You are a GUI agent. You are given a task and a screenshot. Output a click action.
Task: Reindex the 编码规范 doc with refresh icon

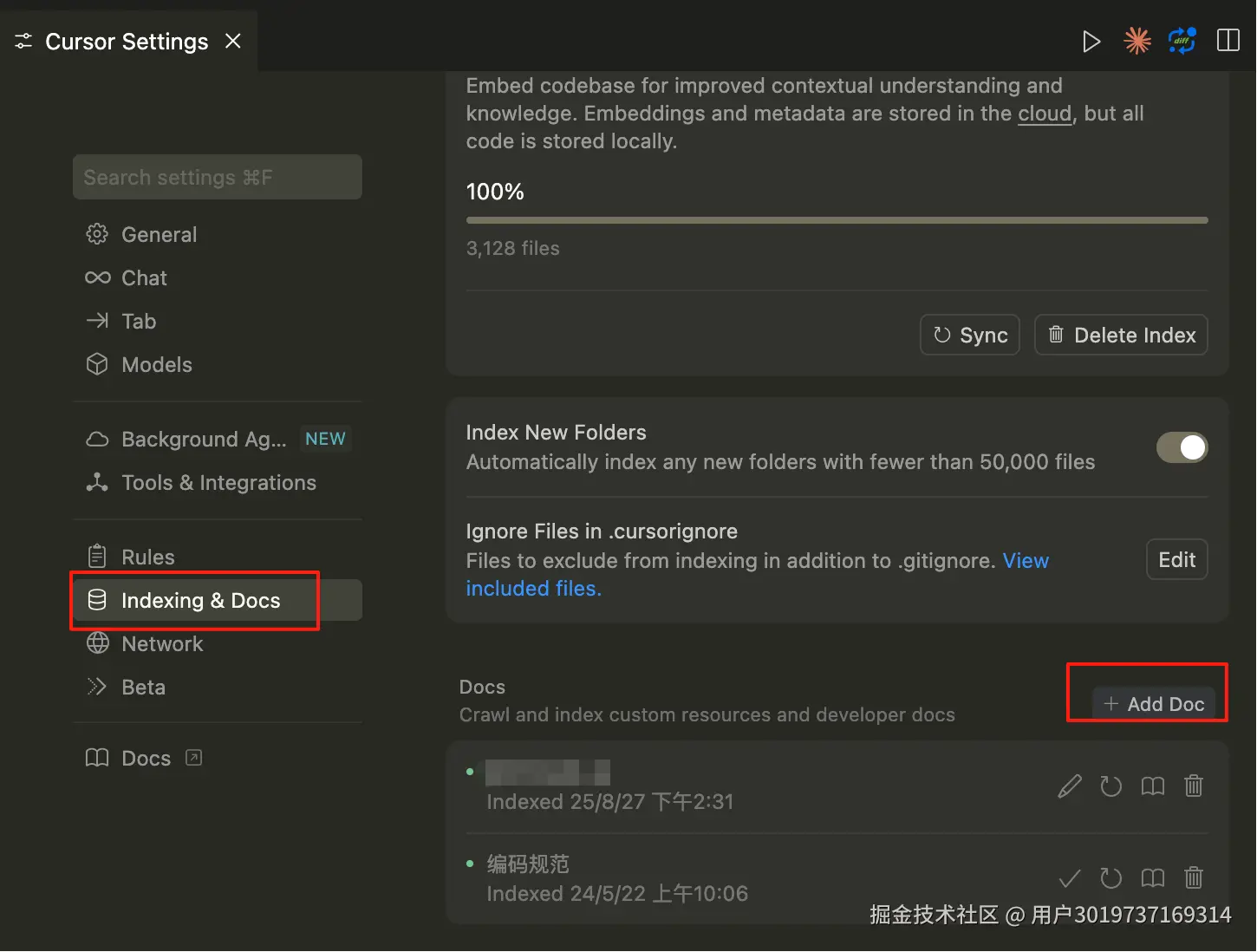[1110, 878]
